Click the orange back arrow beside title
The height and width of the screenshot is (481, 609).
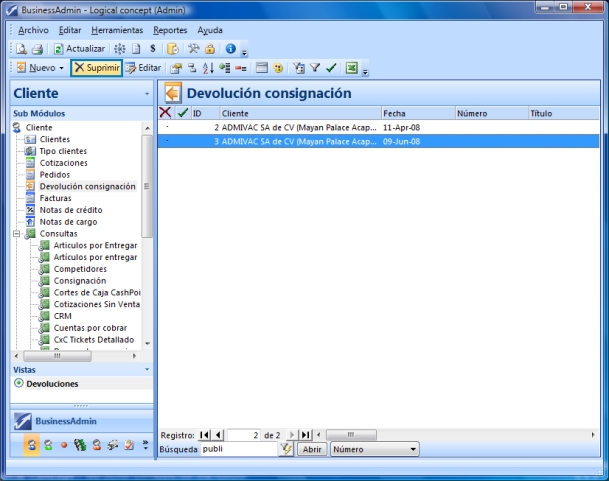tap(173, 93)
